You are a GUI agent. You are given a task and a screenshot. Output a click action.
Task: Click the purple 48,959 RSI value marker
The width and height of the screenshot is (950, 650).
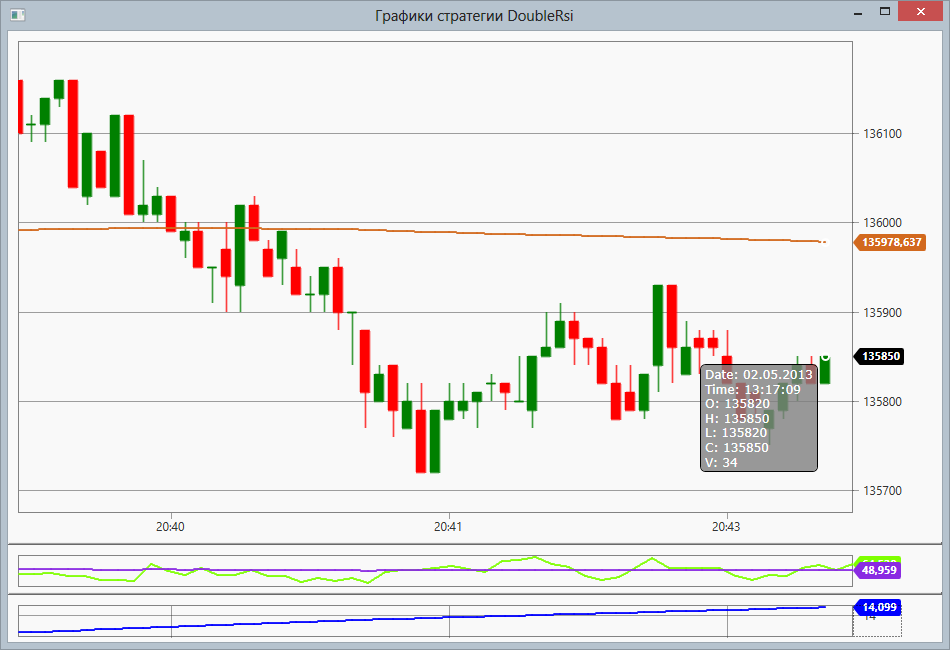pos(880,569)
